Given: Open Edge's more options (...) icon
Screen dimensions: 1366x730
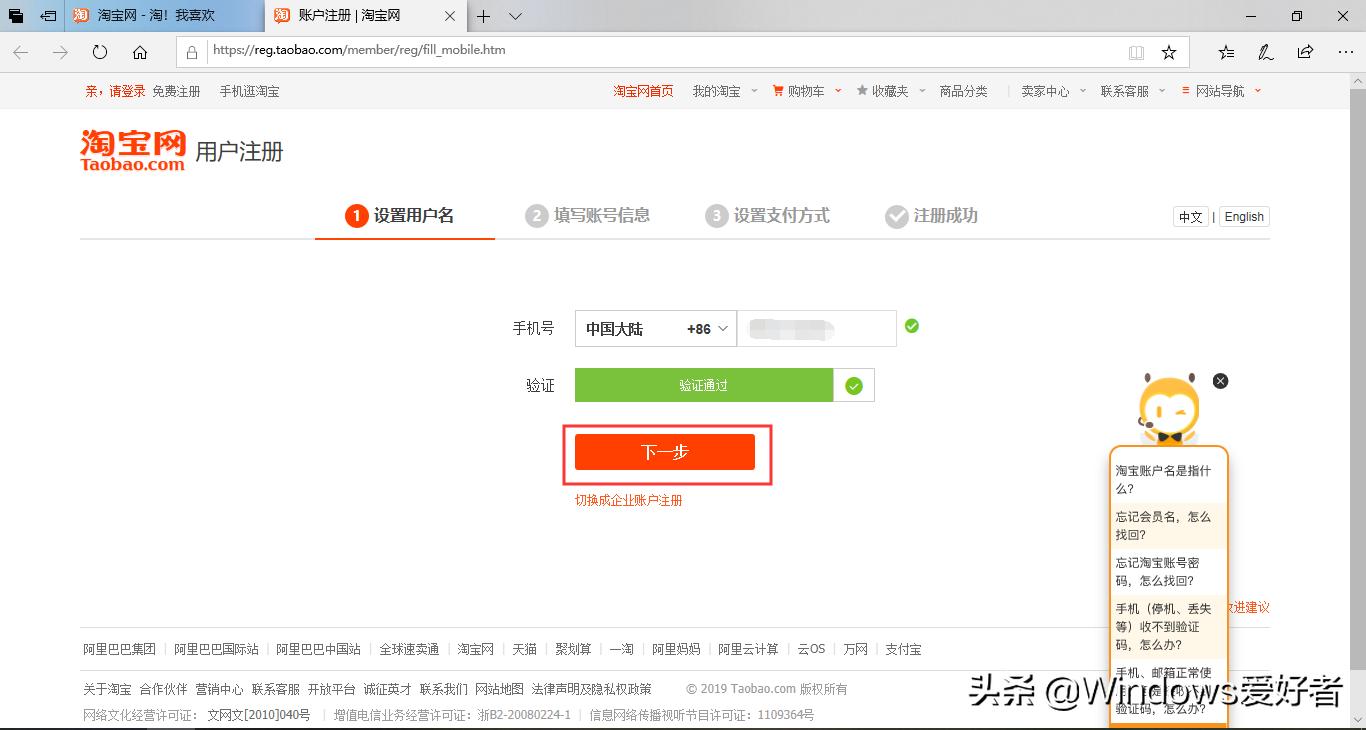Looking at the screenshot, I should (x=1345, y=52).
